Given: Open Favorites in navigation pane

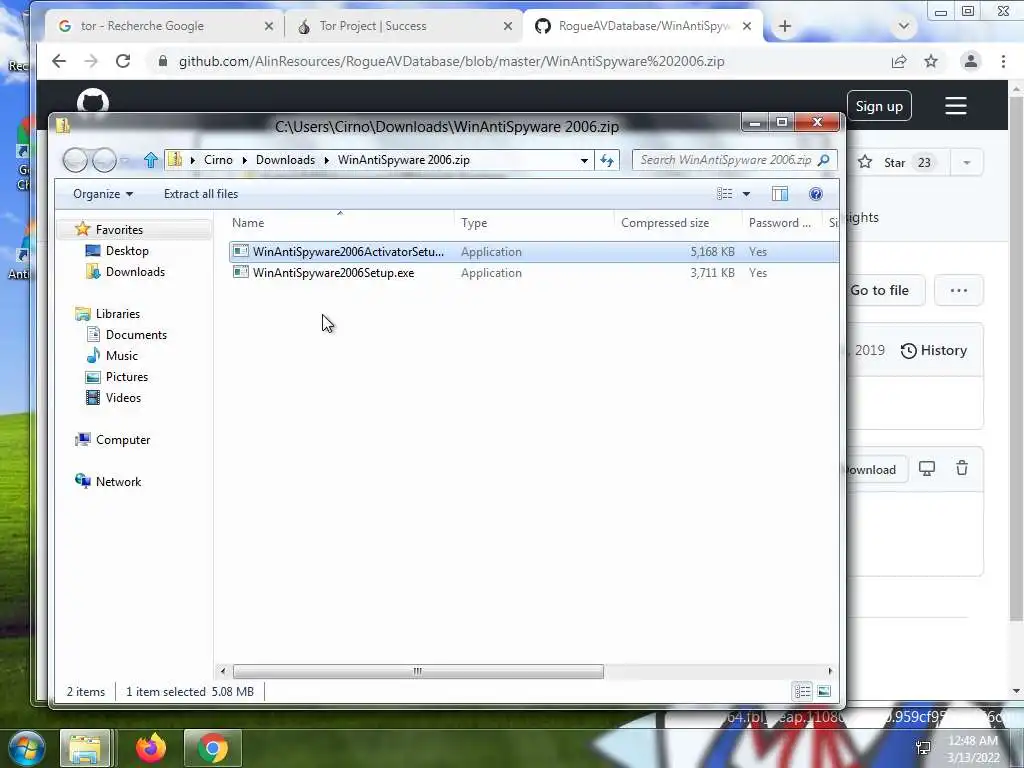Looking at the screenshot, I should (119, 230).
